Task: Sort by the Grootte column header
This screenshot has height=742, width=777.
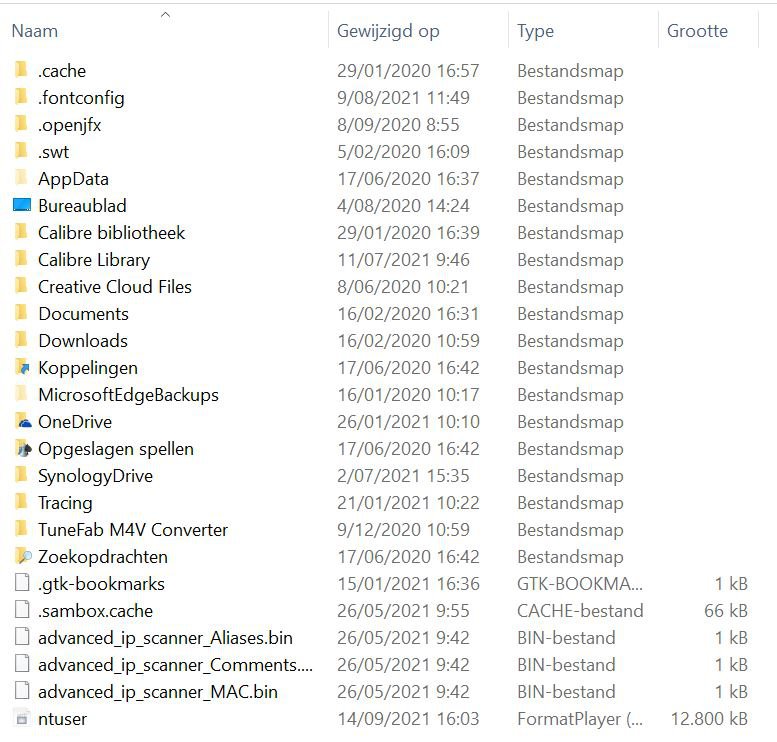Action: [x=697, y=31]
